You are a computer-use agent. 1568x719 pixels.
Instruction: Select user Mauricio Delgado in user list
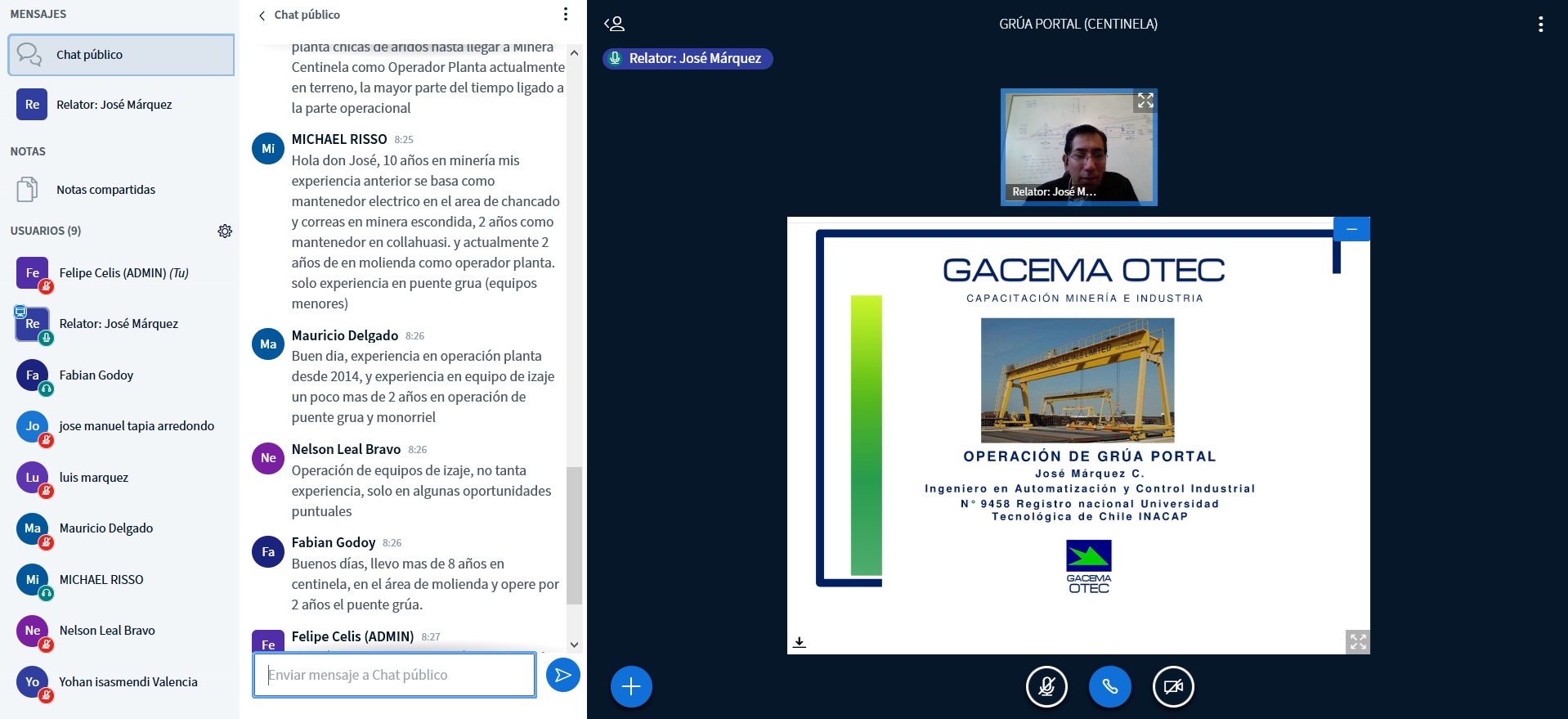pyautogui.click(x=121, y=528)
